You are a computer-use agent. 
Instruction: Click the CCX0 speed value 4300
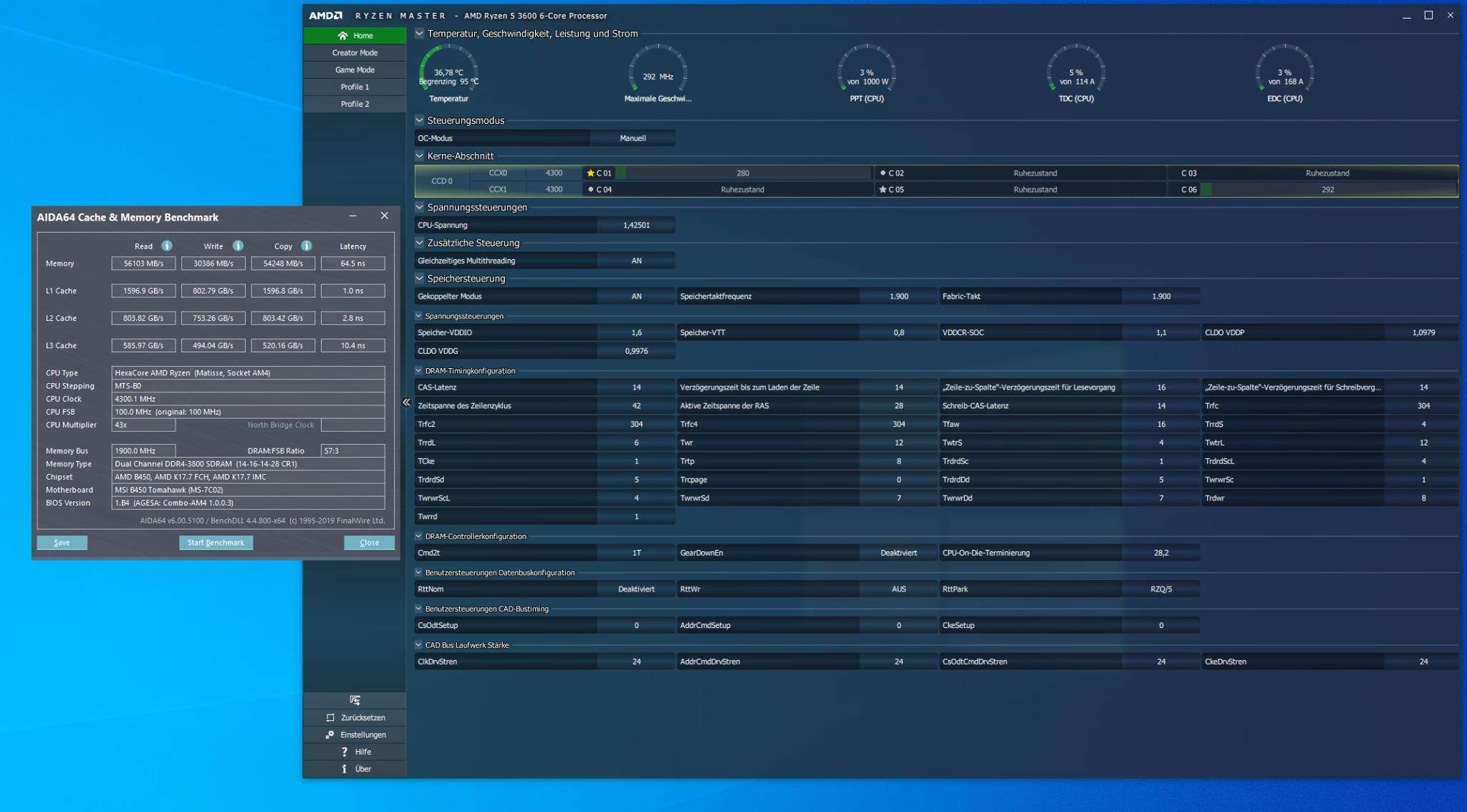[554, 173]
